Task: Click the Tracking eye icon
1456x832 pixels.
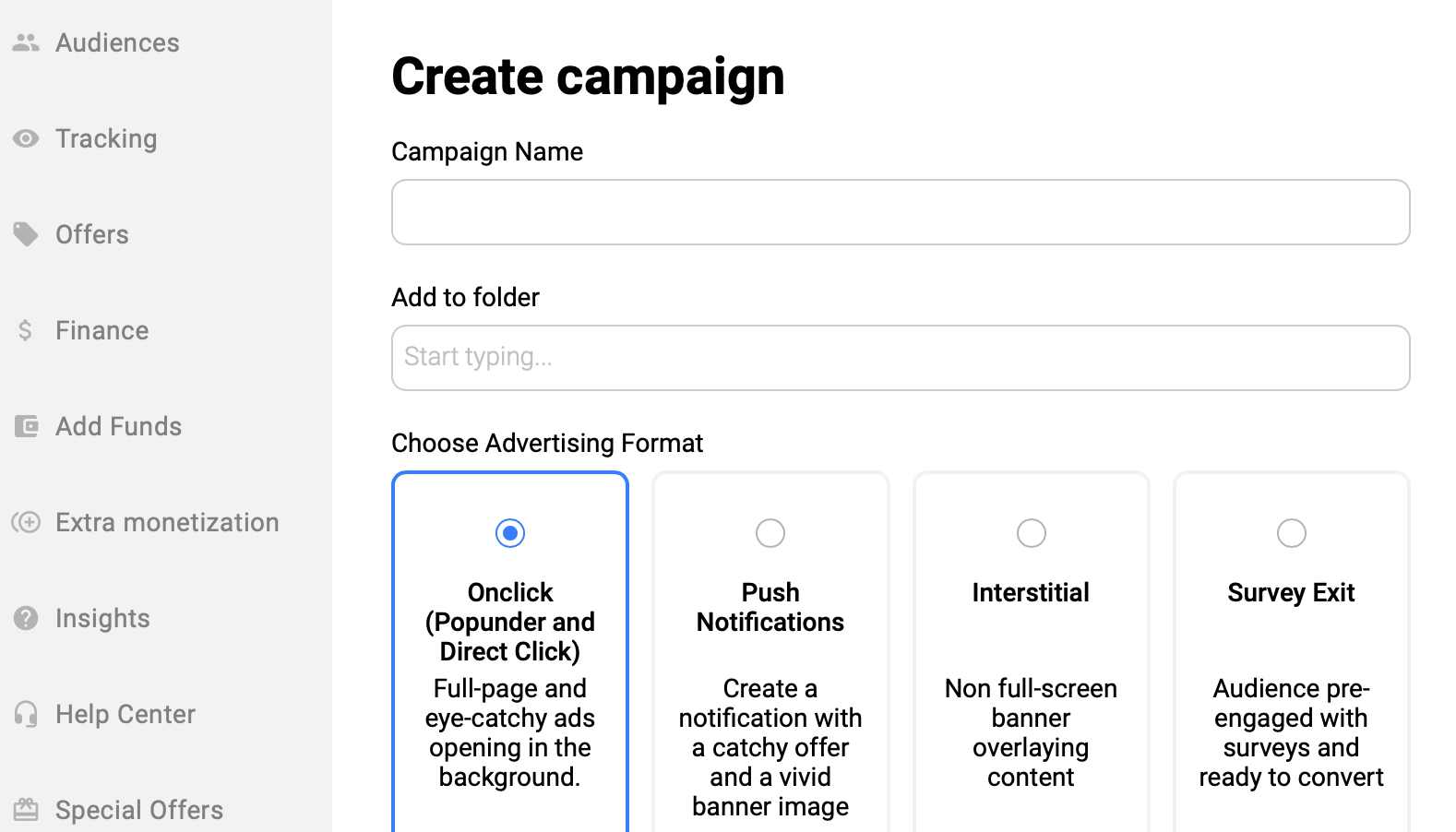Action: point(26,138)
